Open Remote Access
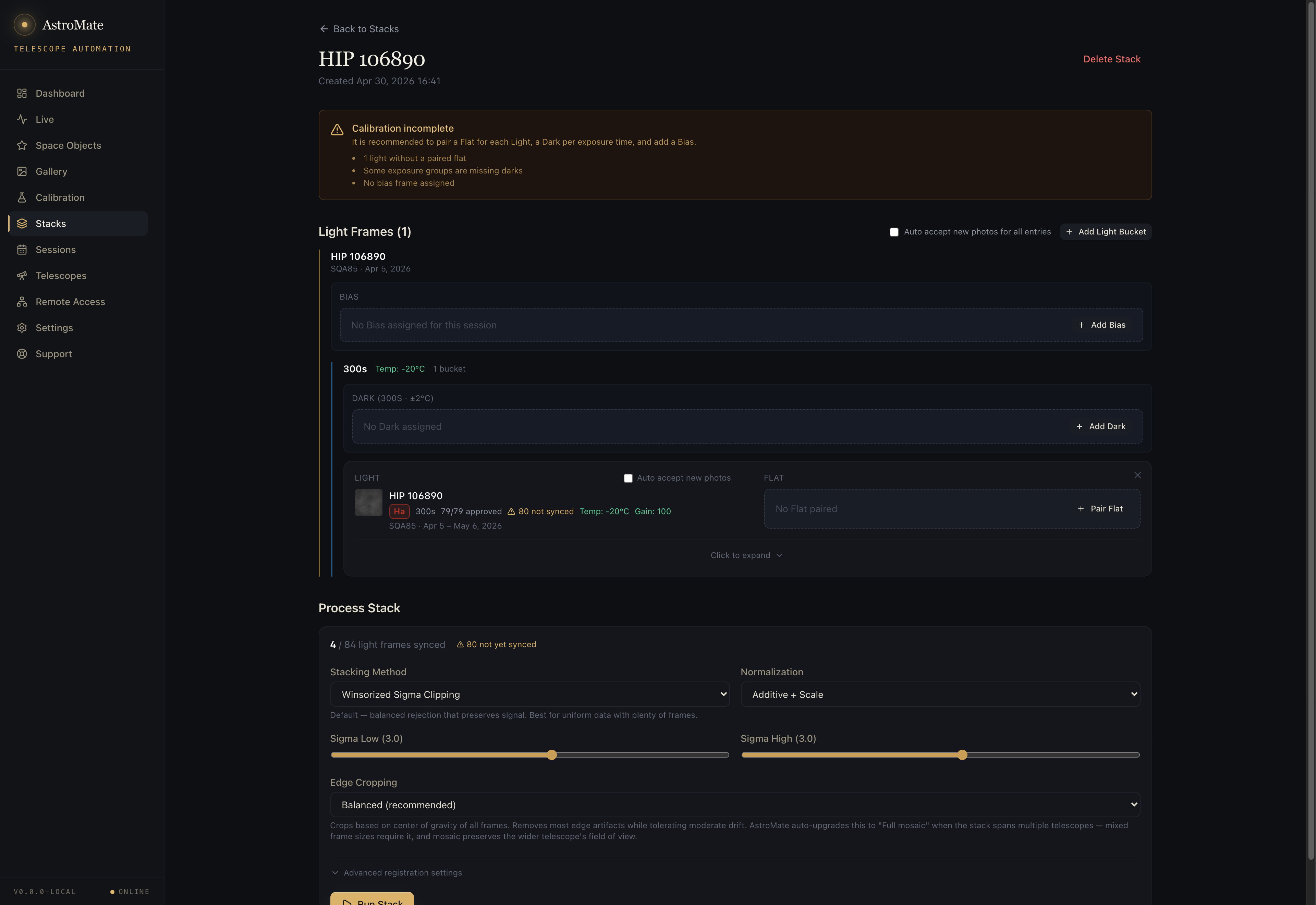 coord(78,302)
